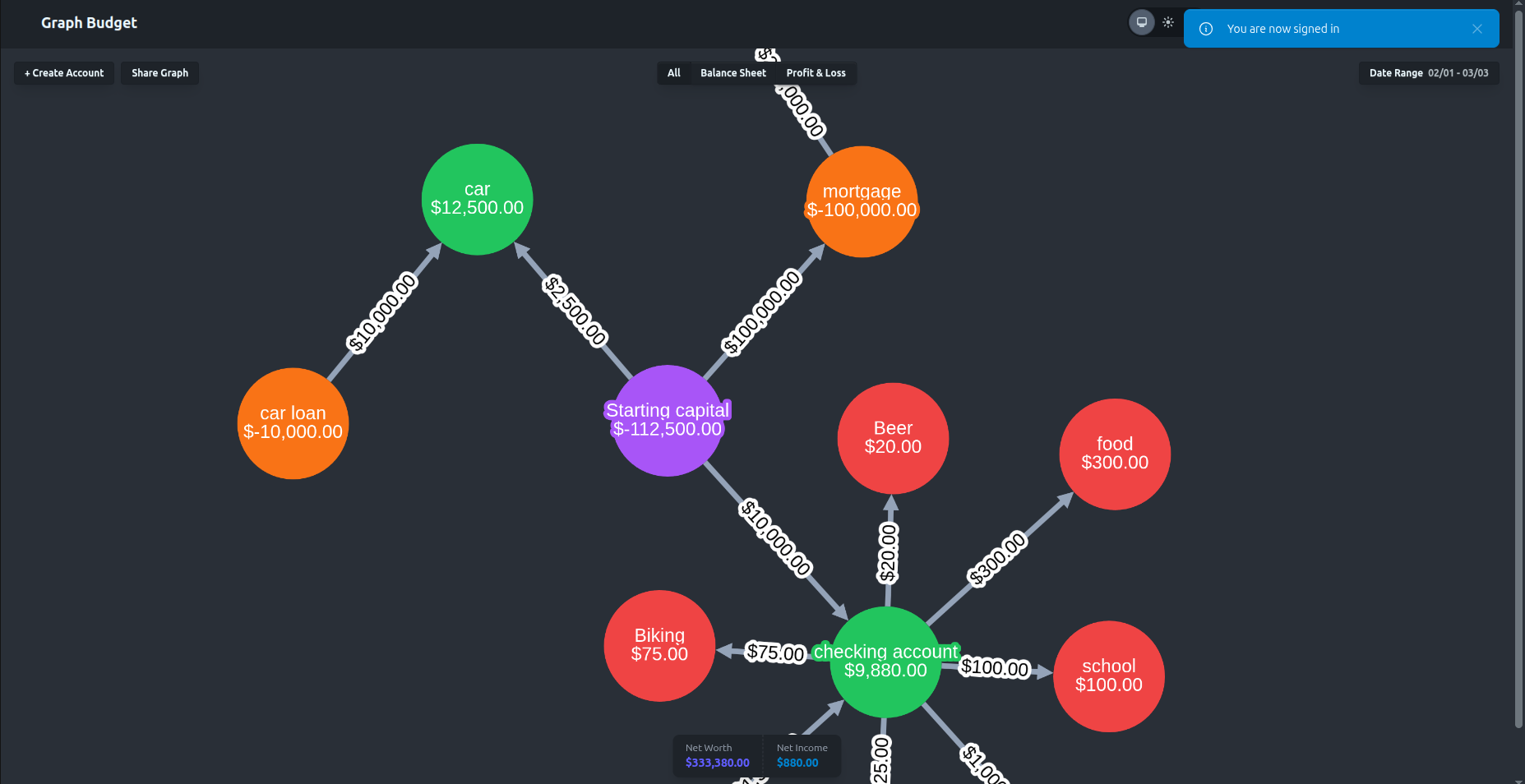Open the Date Range picker showing 02/01 - 03/03
Viewport: 1525px width, 784px height.
(x=1428, y=72)
